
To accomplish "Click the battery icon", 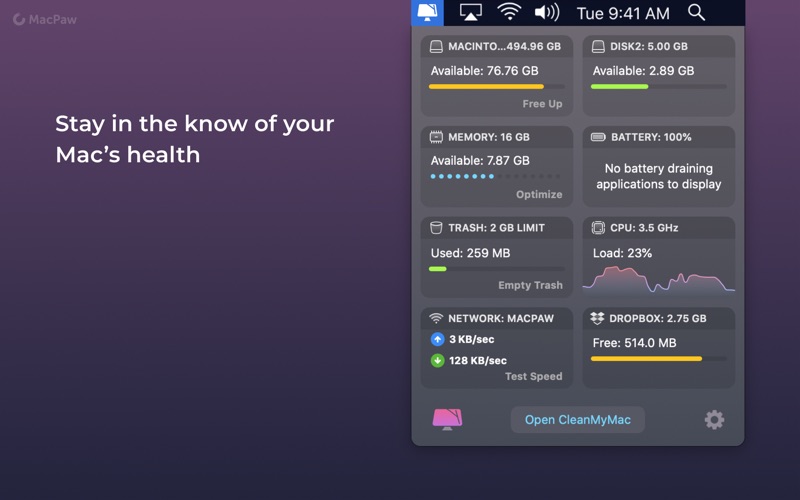I will tap(598, 137).
